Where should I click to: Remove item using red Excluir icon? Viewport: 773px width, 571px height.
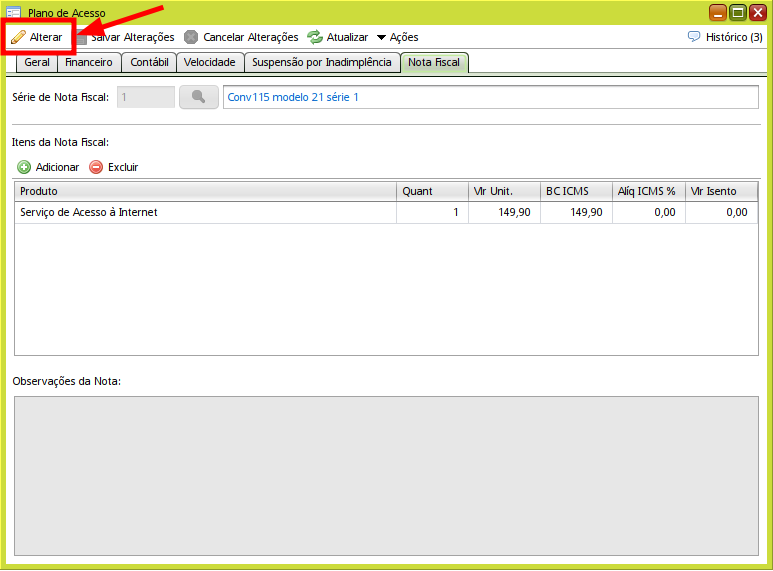pyautogui.click(x=96, y=167)
